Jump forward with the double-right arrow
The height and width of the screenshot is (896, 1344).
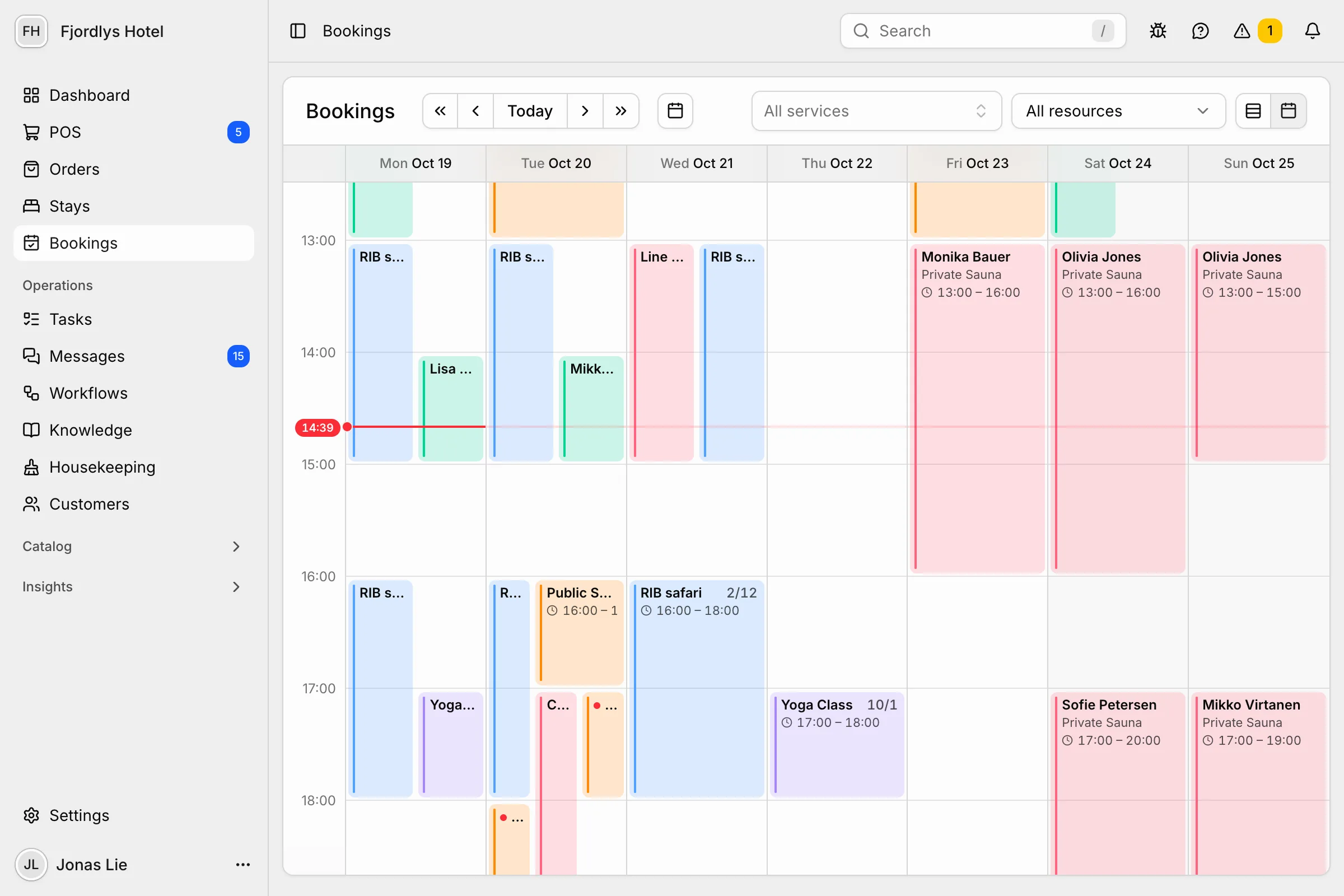[620, 111]
